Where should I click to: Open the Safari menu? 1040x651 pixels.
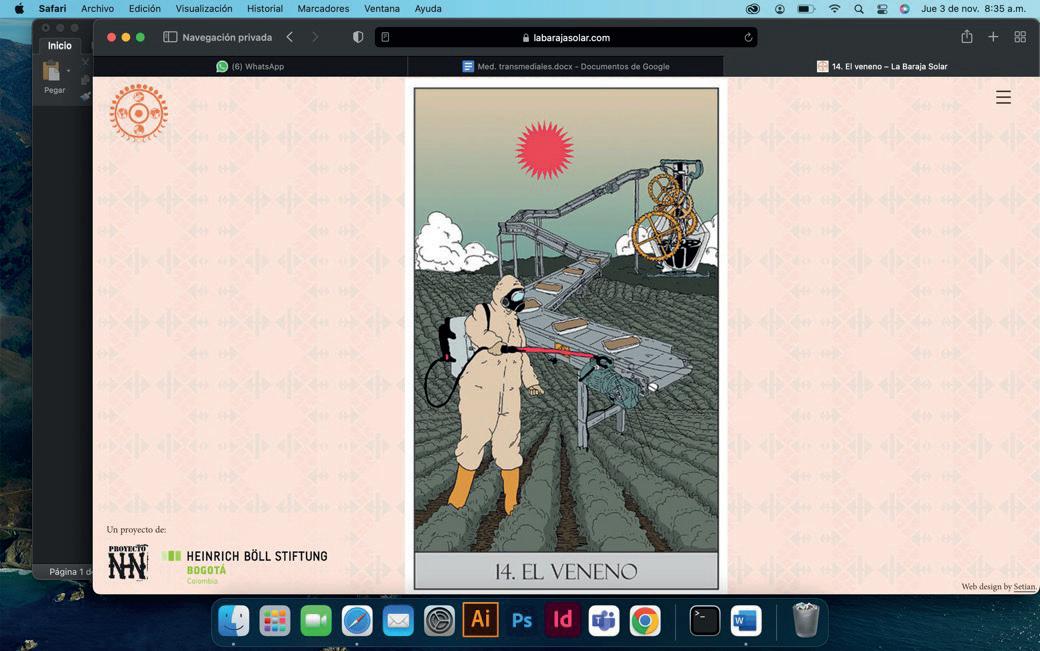pyautogui.click(x=52, y=9)
